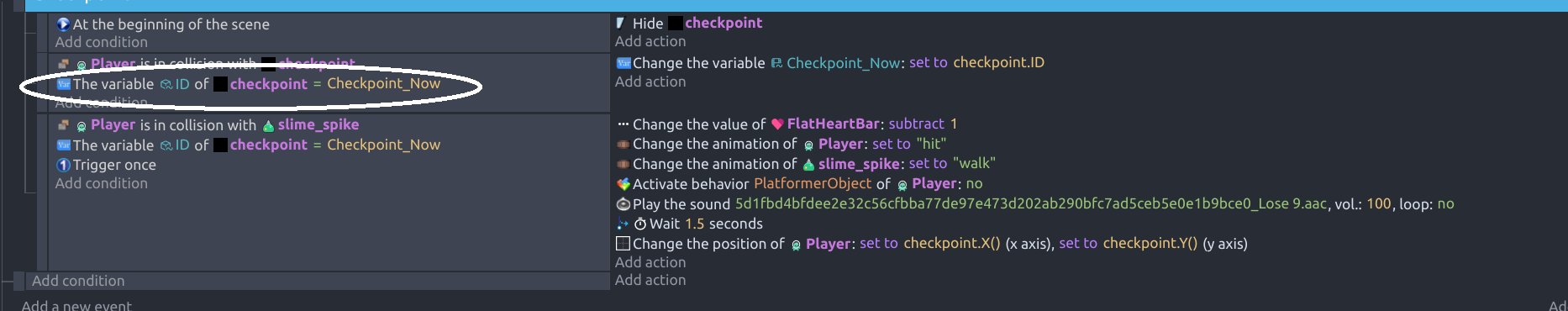The width and height of the screenshot is (1568, 311).
Task: Select the checkpoint.ID expression value
Action: coord(998,62)
